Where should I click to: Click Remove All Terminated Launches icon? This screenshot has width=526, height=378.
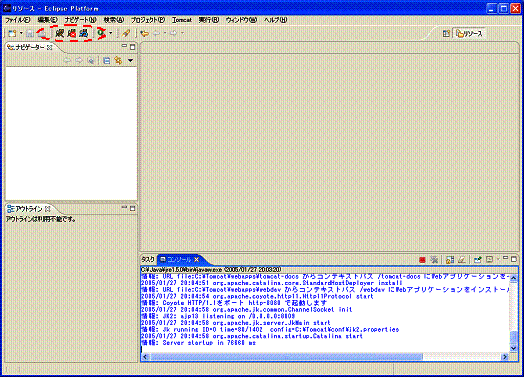point(434,260)
